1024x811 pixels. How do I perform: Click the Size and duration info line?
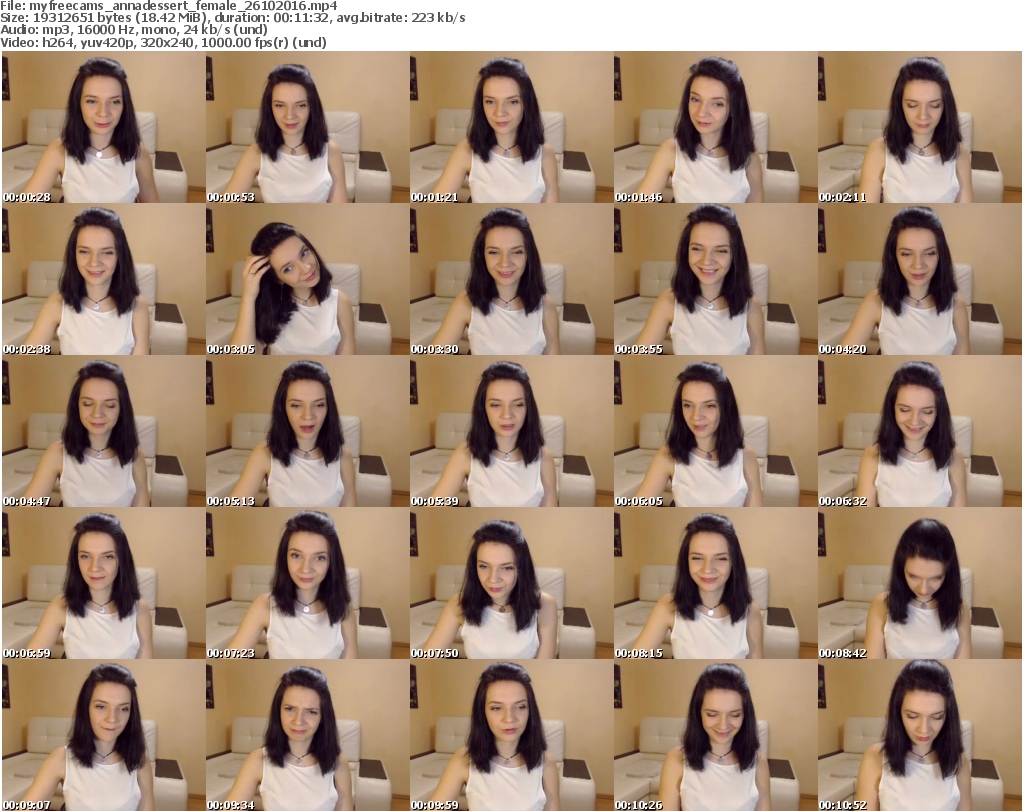pos(233,18)
